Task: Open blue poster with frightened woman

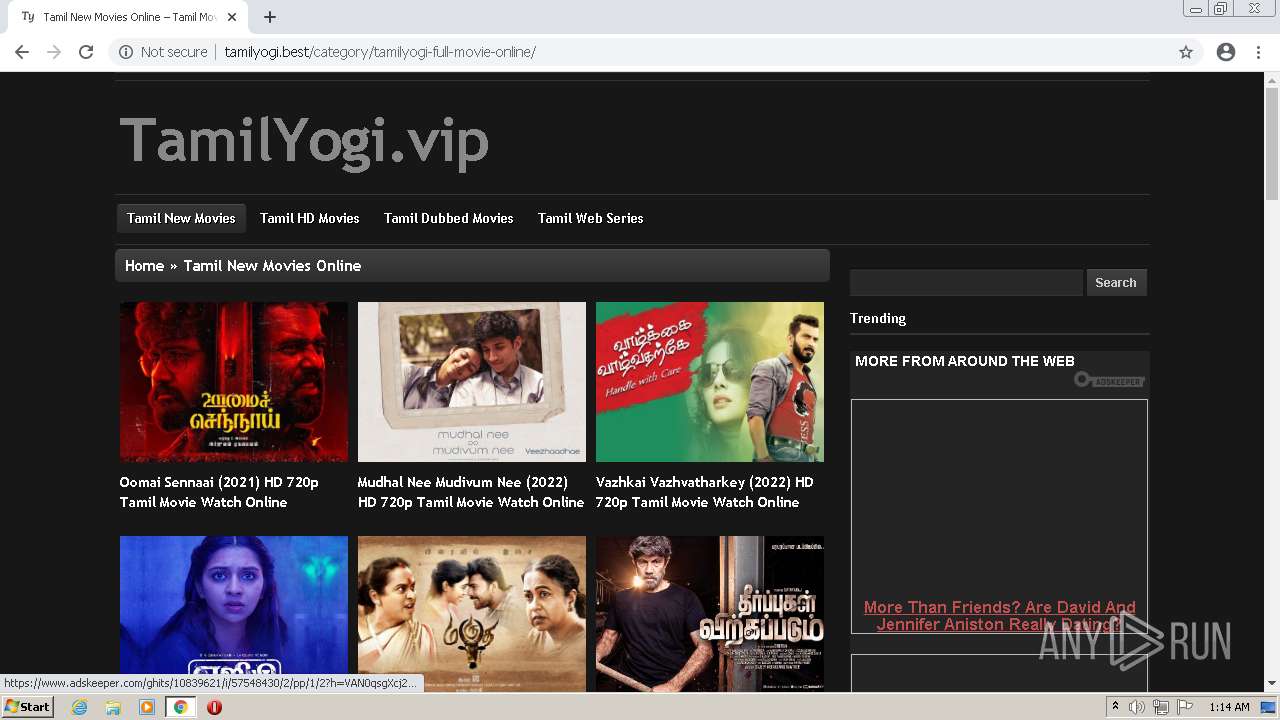Action: click(234, 613)
